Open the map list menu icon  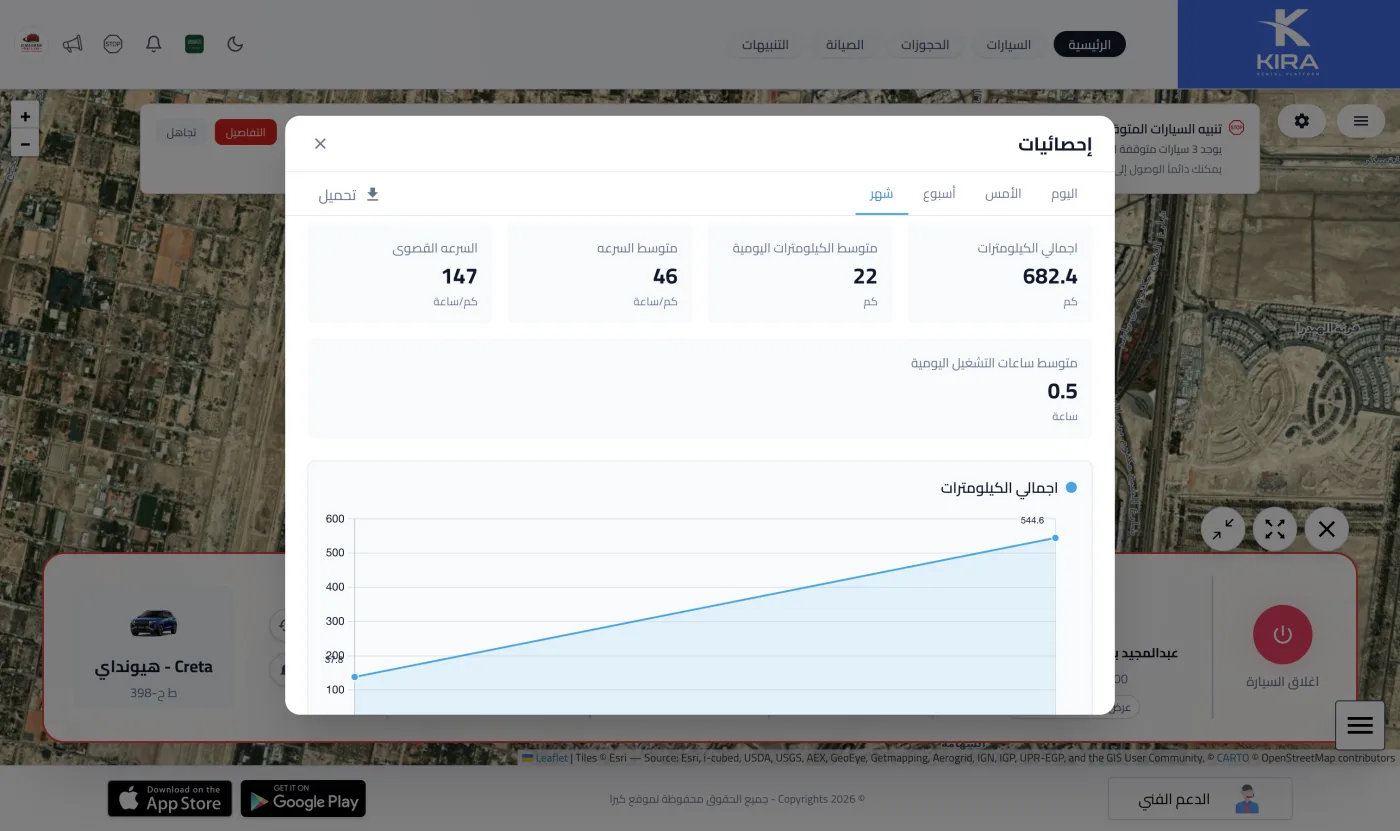(1361, 121)
